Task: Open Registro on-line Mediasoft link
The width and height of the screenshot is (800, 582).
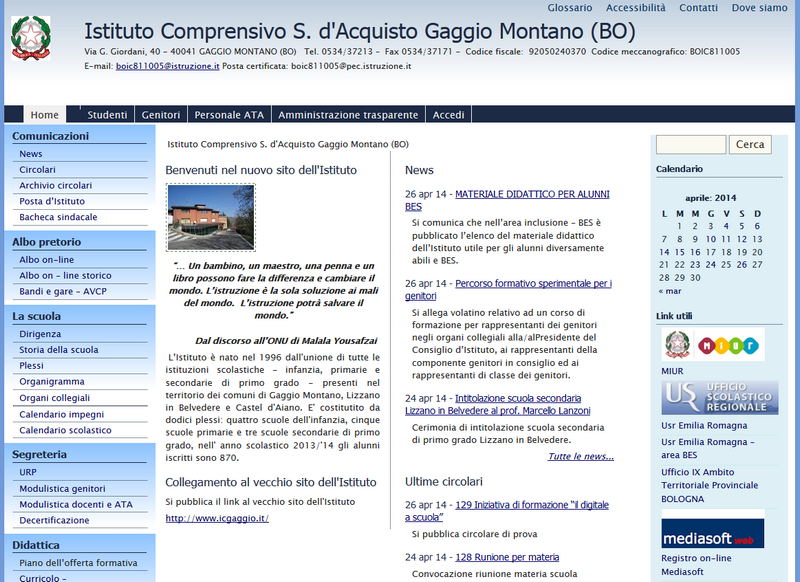Action: [x=696, y=565]
